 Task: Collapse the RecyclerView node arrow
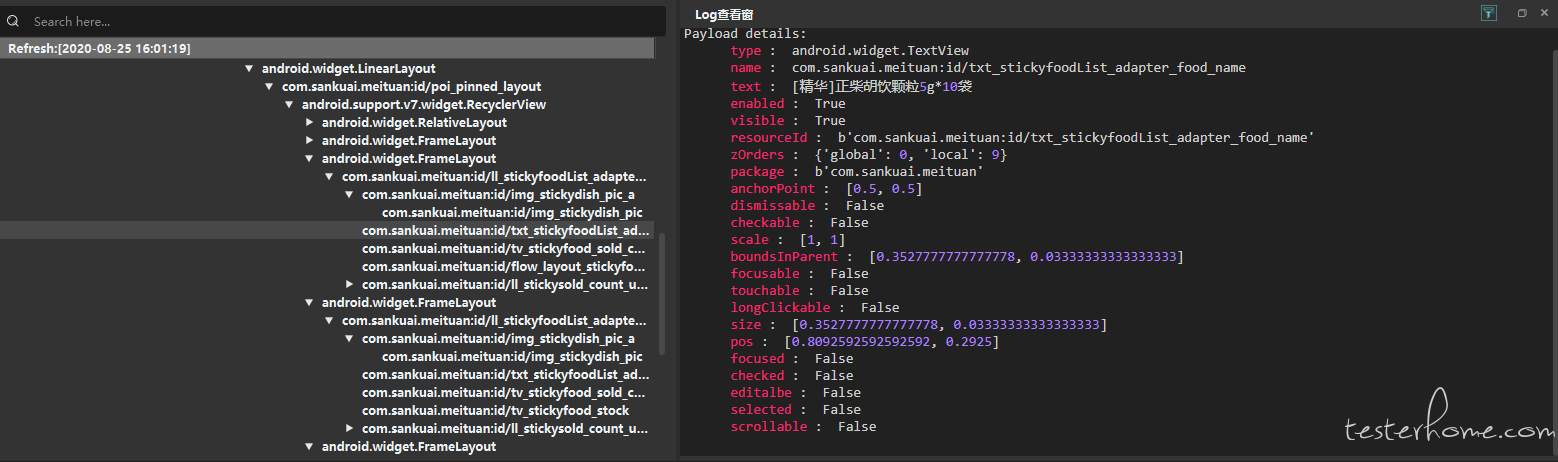pyautogui.click(x=289, y=105)
